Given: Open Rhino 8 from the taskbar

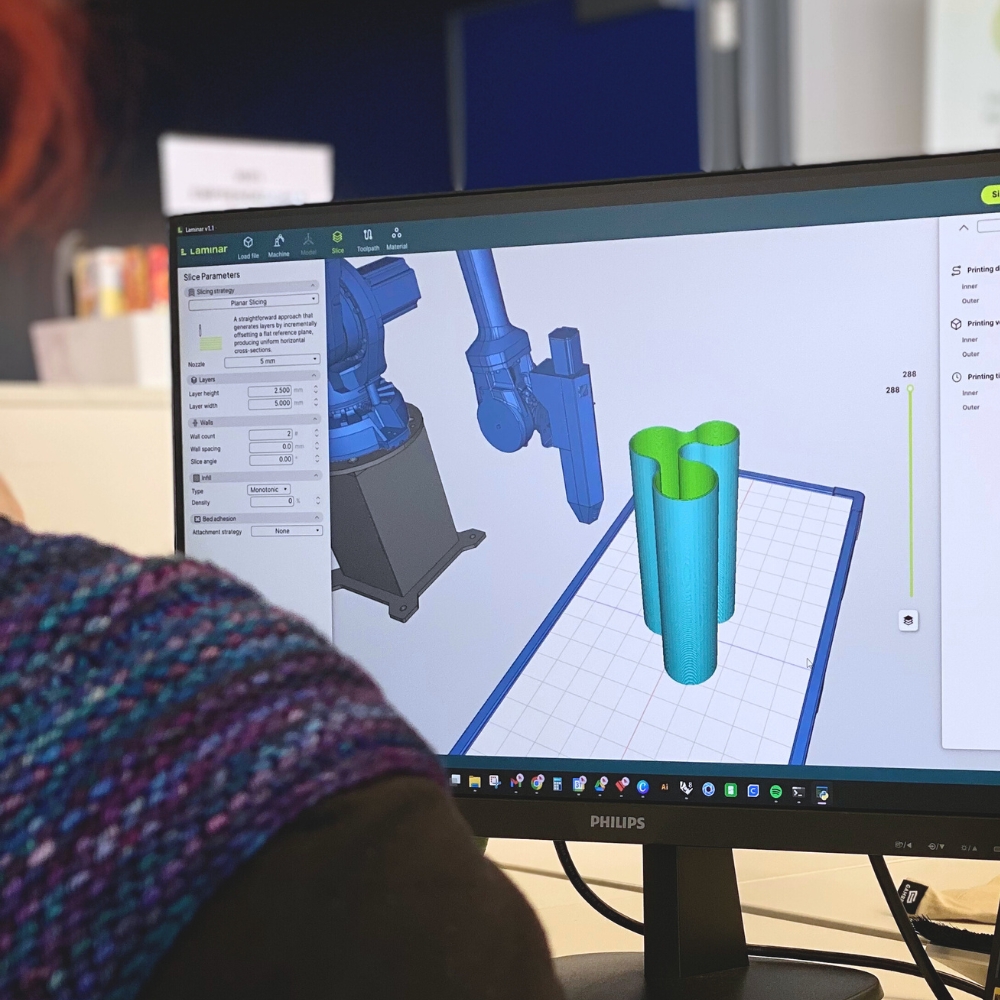Looking at the screenshot, I should tap(686, 789).
